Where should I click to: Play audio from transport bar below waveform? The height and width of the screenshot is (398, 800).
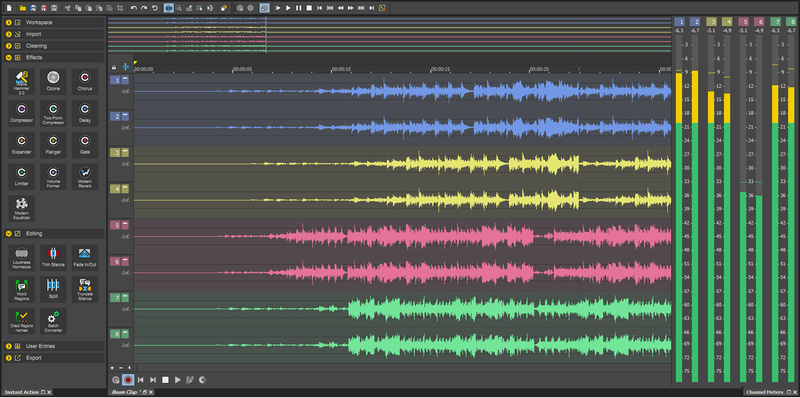[x=178, y=380]
